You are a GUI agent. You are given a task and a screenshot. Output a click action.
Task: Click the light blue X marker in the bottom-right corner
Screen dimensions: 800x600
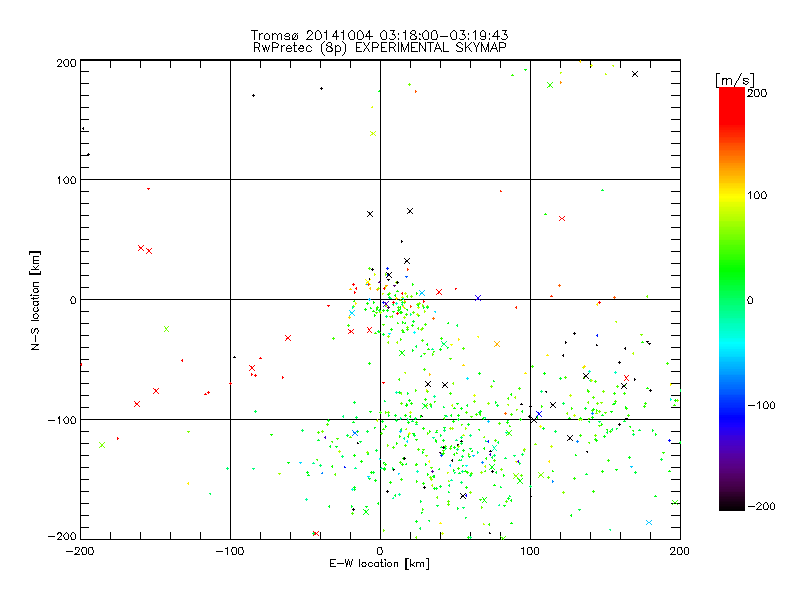point(649,522)
